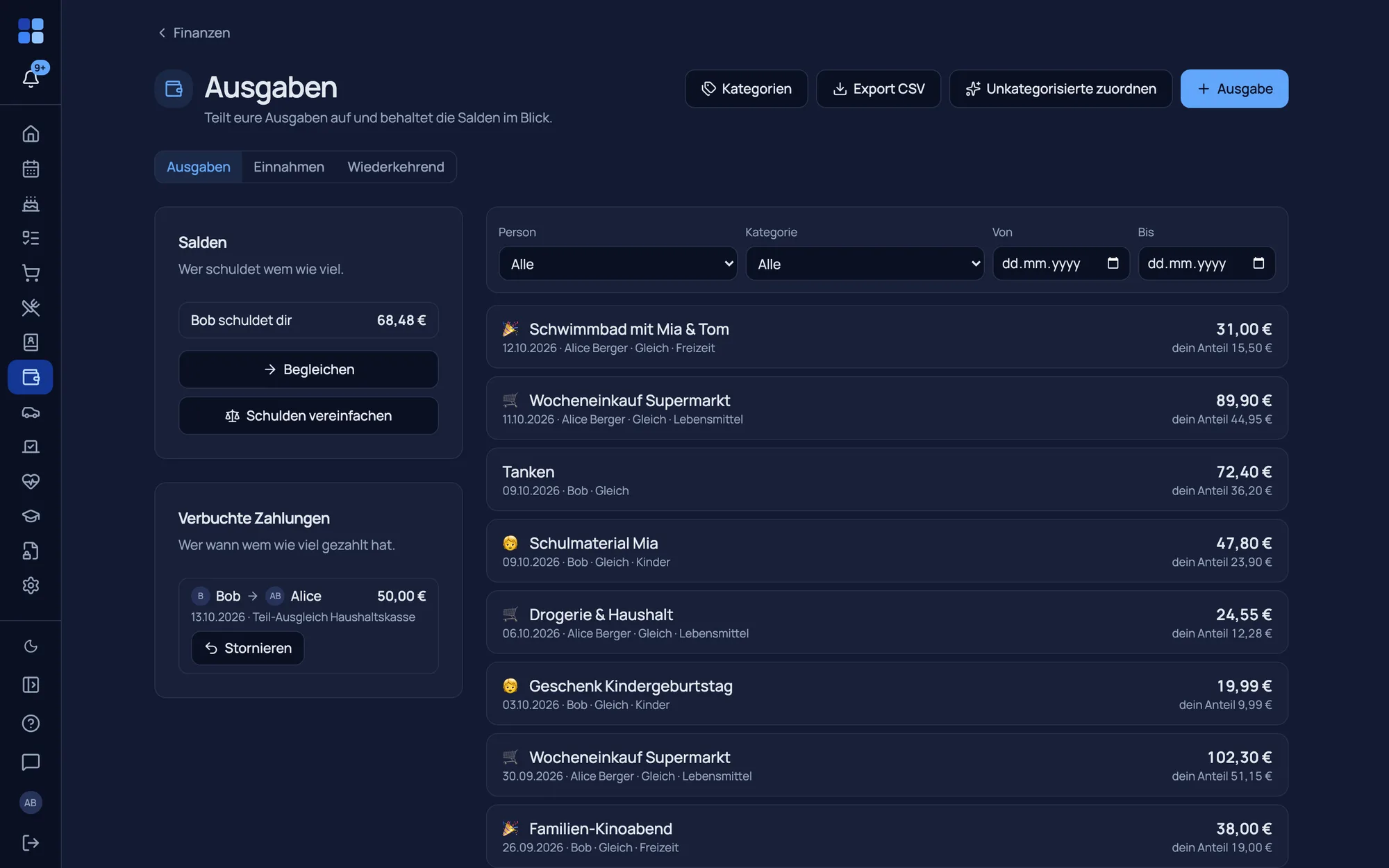Click Export CSV button
Image resolution: width=1389 pixels, height=868 pixels.
[x=879, y=89]
